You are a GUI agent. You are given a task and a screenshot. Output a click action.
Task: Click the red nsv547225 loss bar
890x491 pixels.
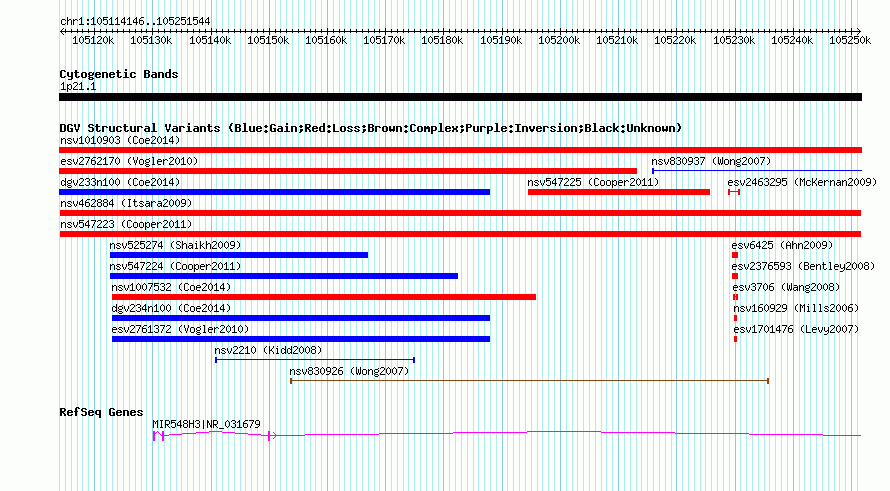pyautogui.click(x=619, y=192)
